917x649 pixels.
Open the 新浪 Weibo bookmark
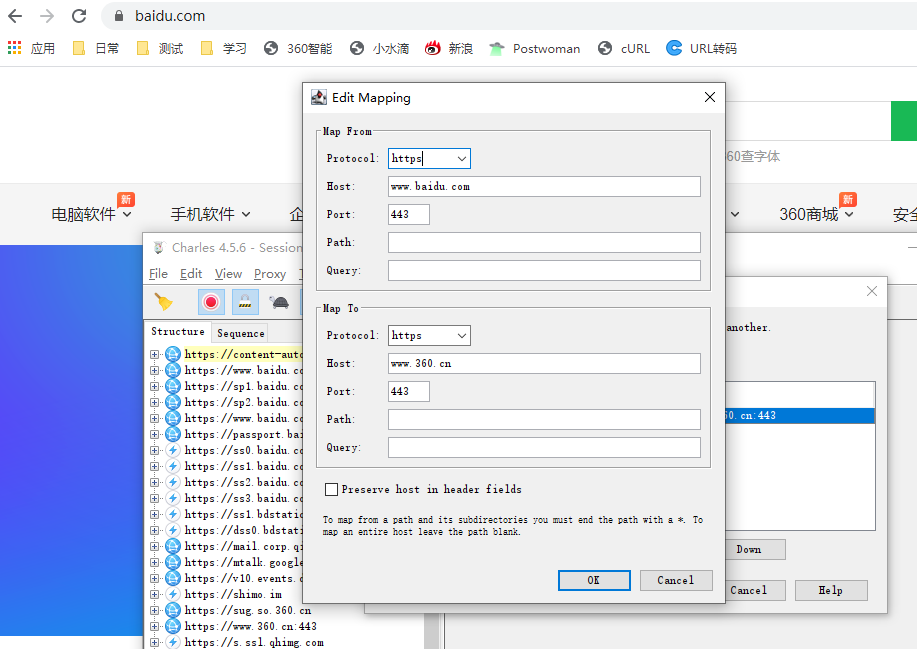(x=449, y=49)
